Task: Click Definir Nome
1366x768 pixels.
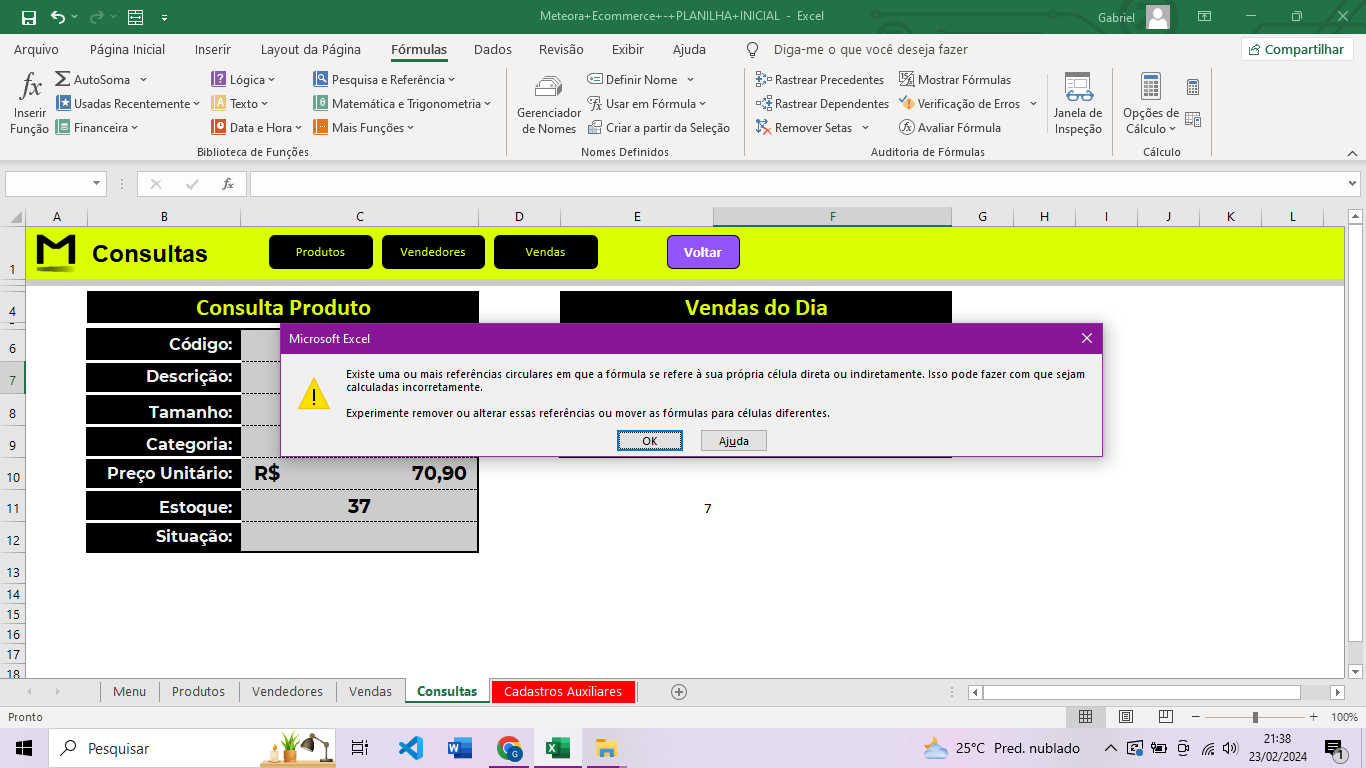Action: (632, 80)
